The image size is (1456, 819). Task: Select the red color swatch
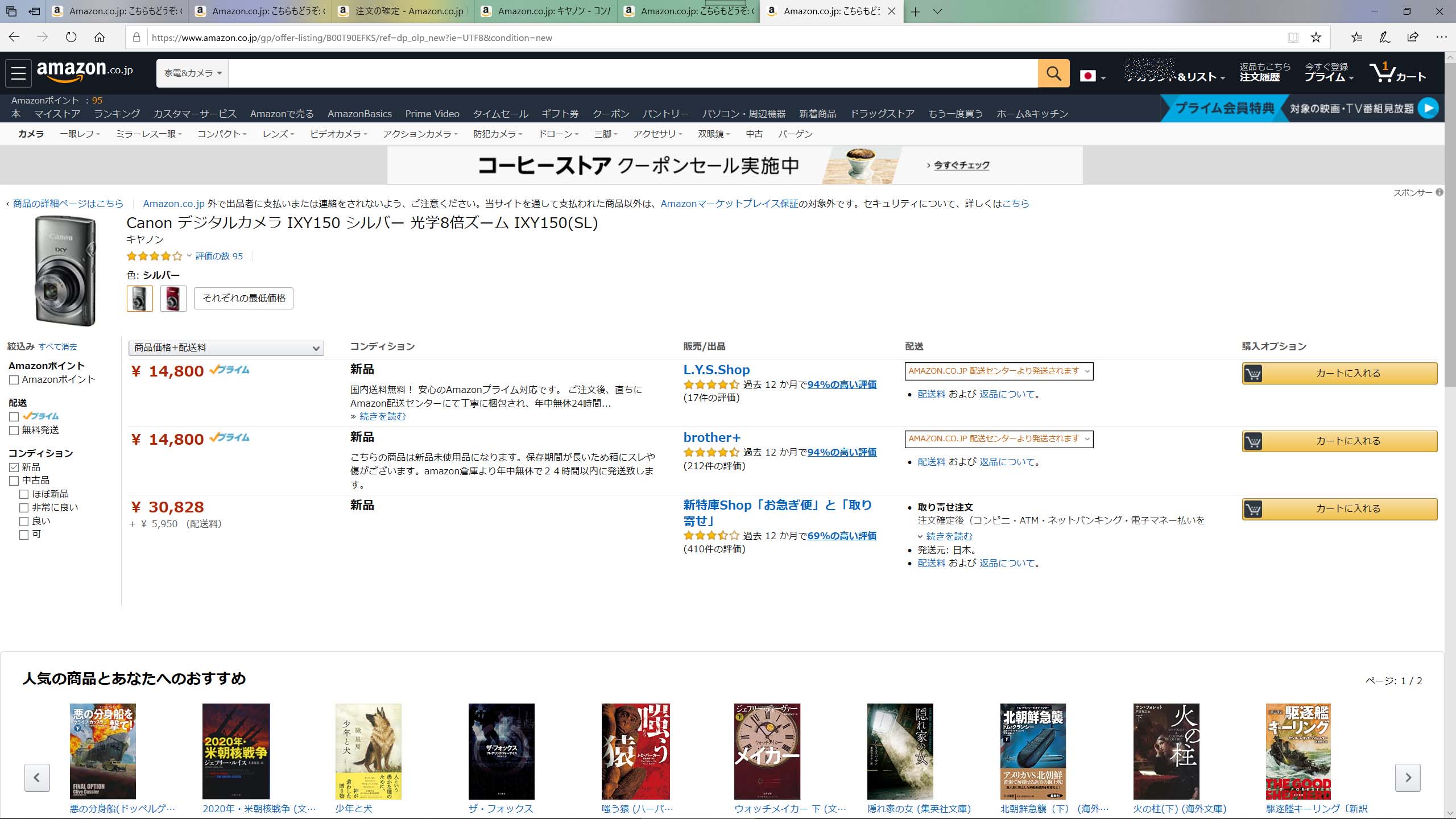tap(173, 299)
